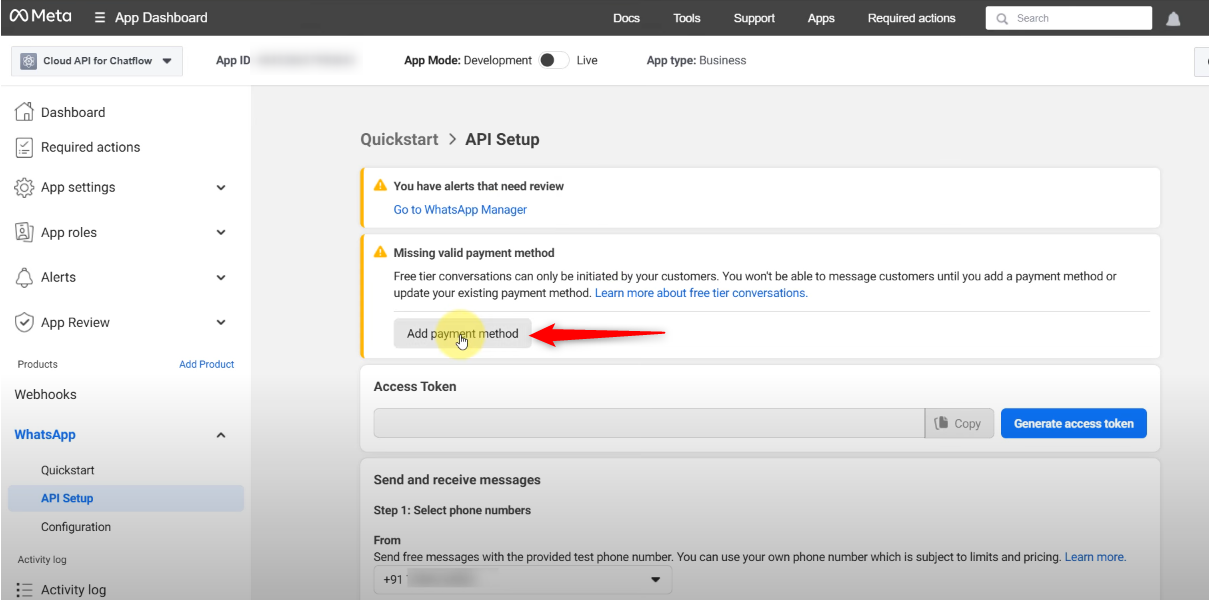Open the From phone number dropdown
The height and width of the screenshot is (600, 1209).
pyautogui.click(x=523, y=580)
